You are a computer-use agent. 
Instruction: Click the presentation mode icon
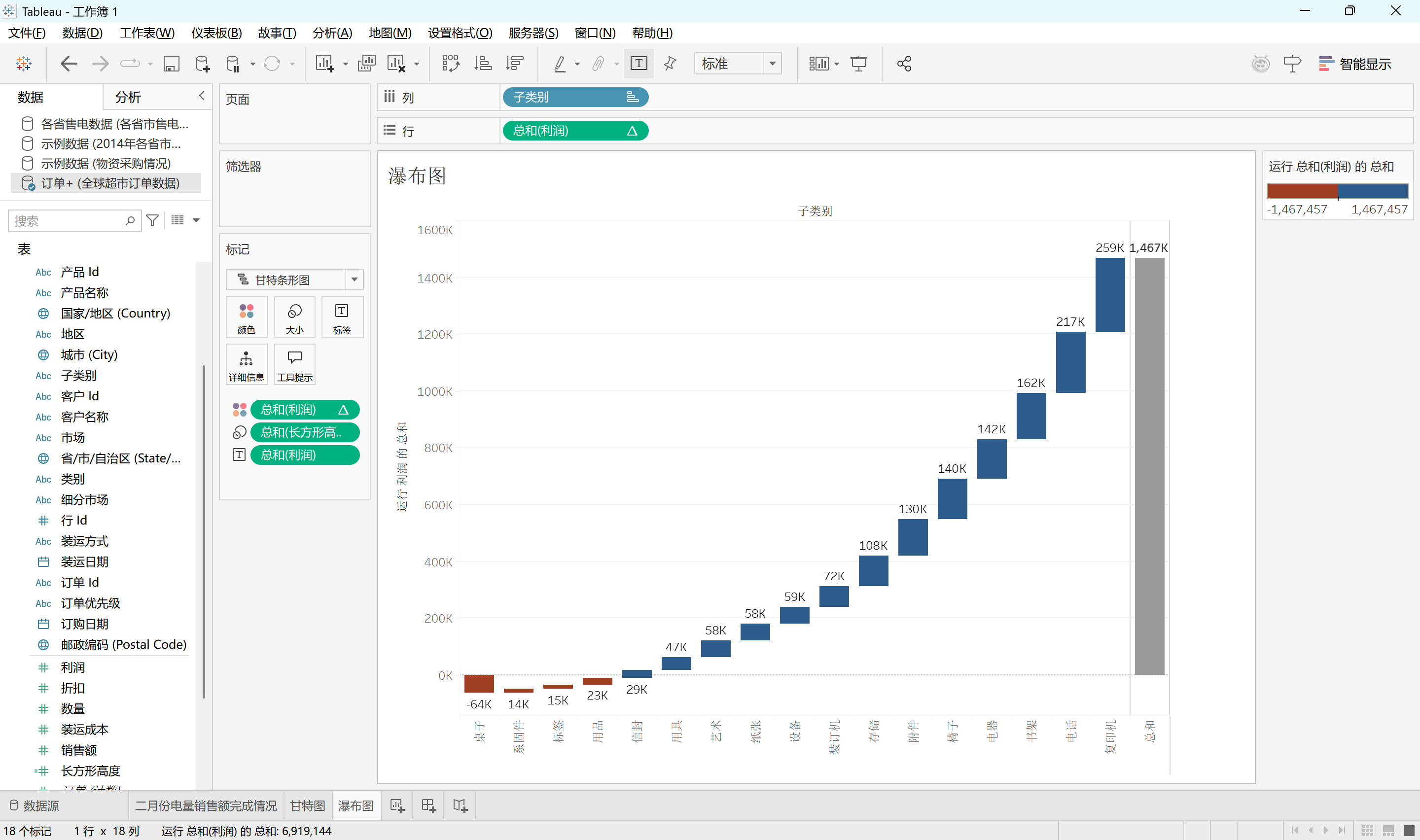(858, 64)
